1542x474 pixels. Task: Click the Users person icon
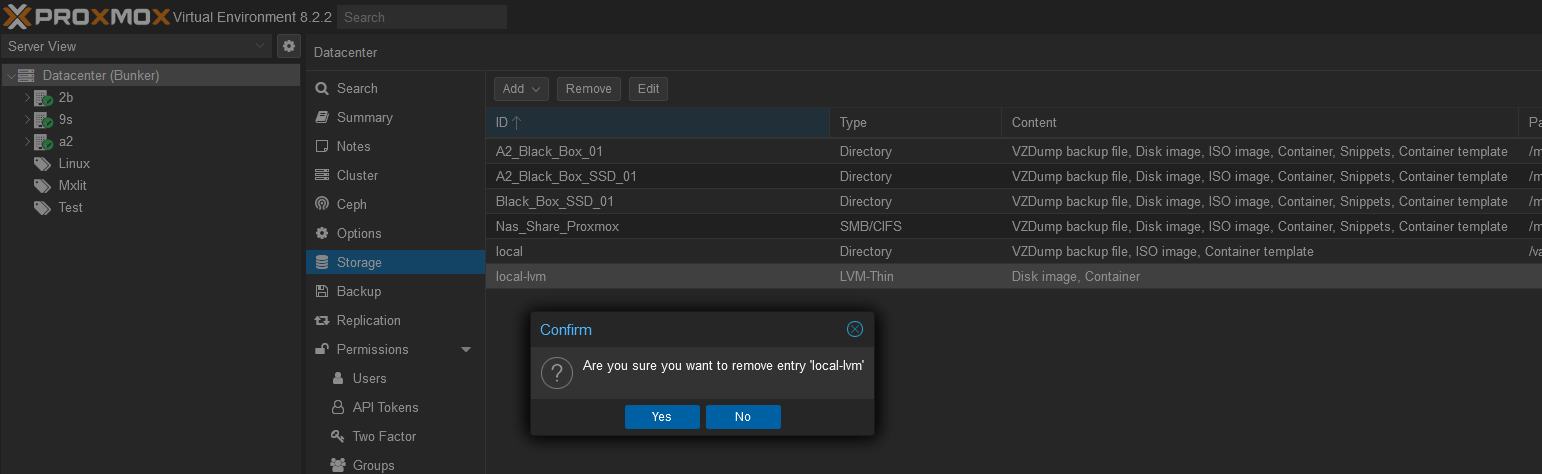tap(338, 378)
